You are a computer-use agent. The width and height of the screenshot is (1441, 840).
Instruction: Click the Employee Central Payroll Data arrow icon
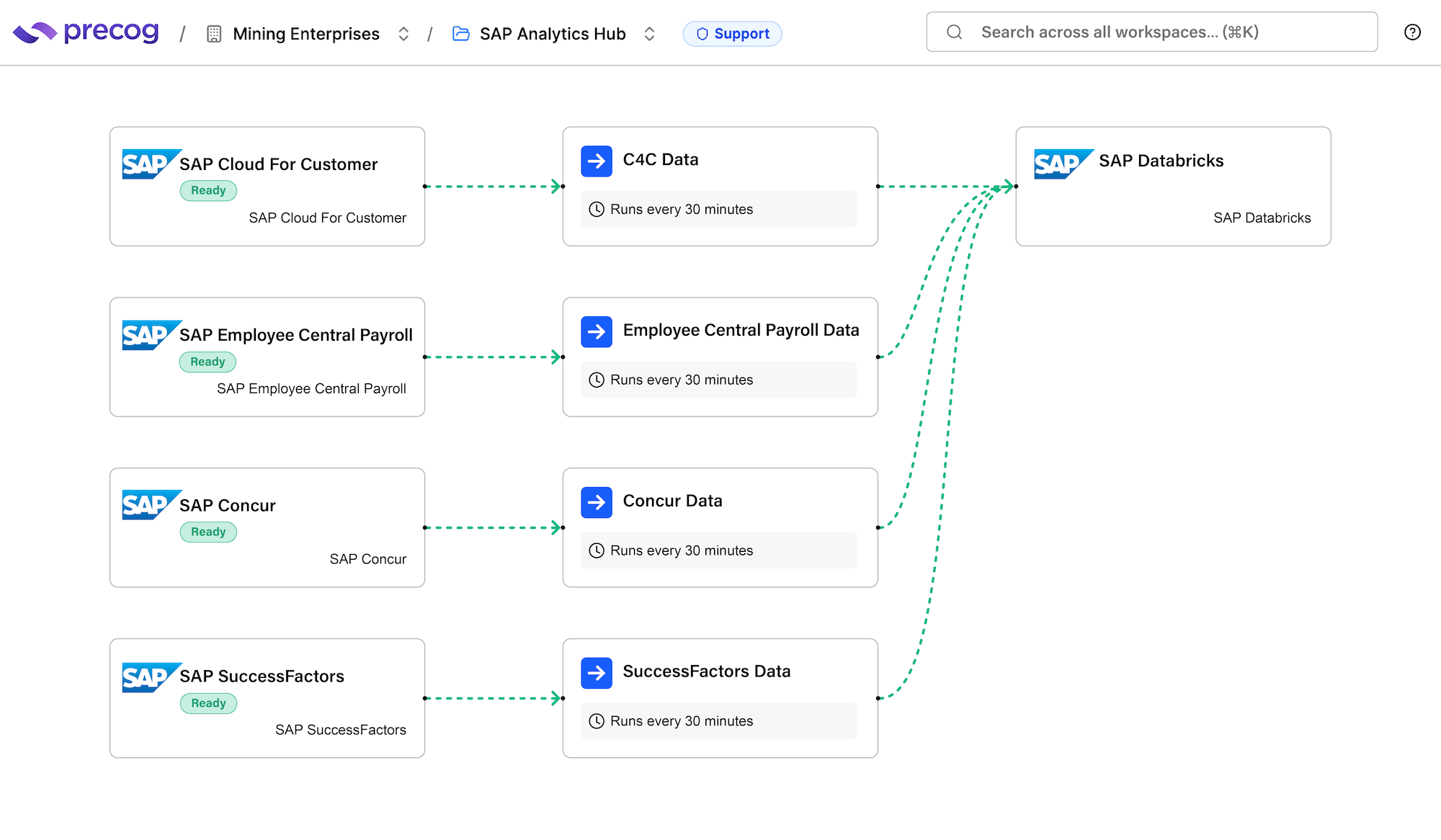tap(597, 331)
